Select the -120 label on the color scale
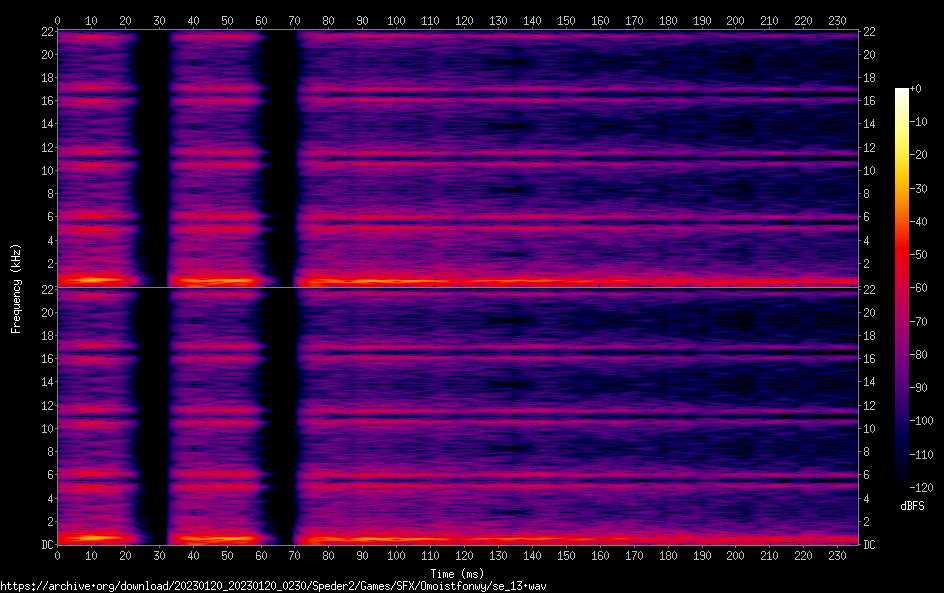Image resolution: width=944 pixels, height=593 pixels. (x=915, y=488)
